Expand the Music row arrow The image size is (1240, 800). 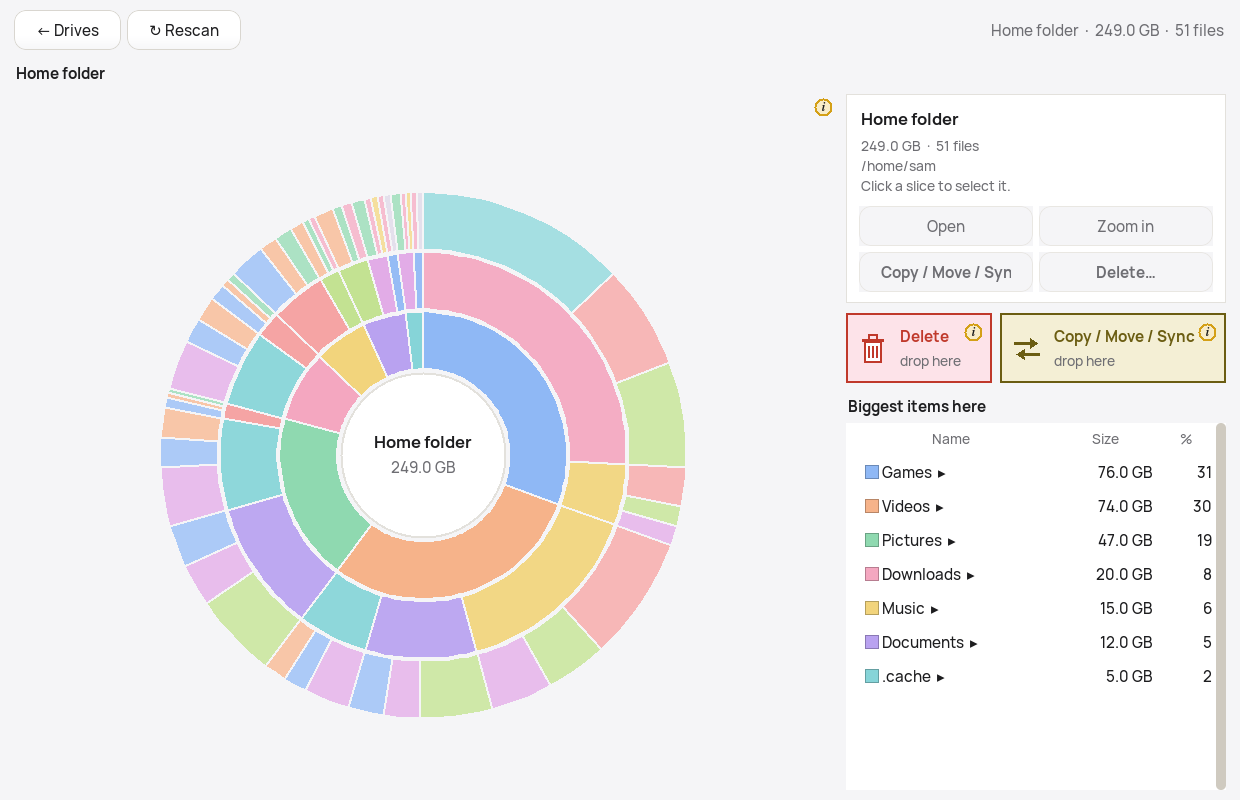(935, 609)
